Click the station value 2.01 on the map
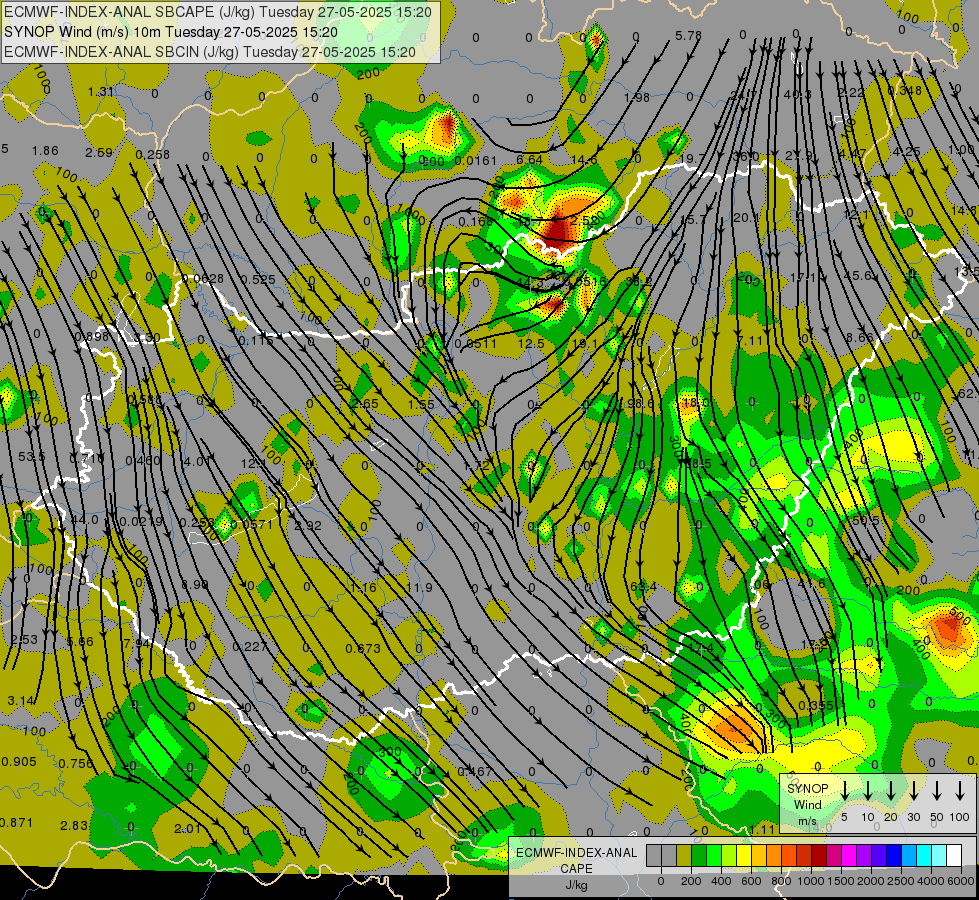Image resolution: width=979 pixels, height=900 pixels. click(187, 829)
